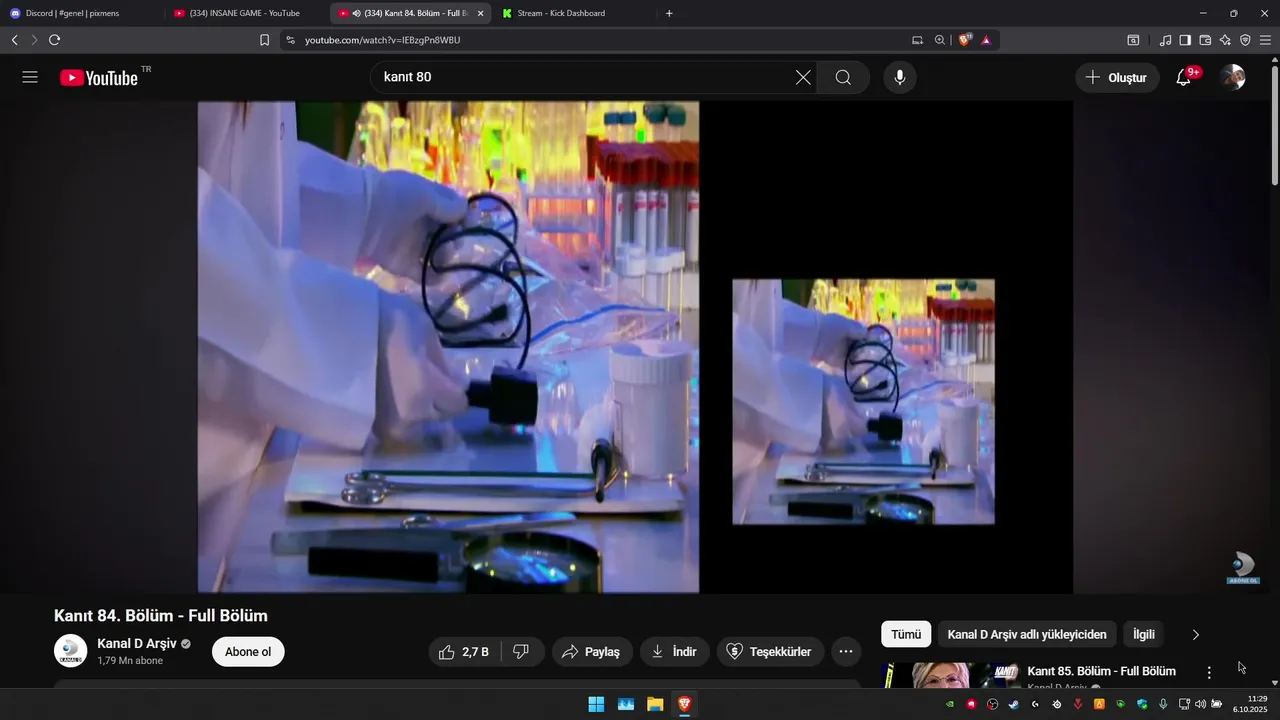1280x720 pixels.
Task: Run the search with the magnifier button
Action: click(x=843, y=77)
